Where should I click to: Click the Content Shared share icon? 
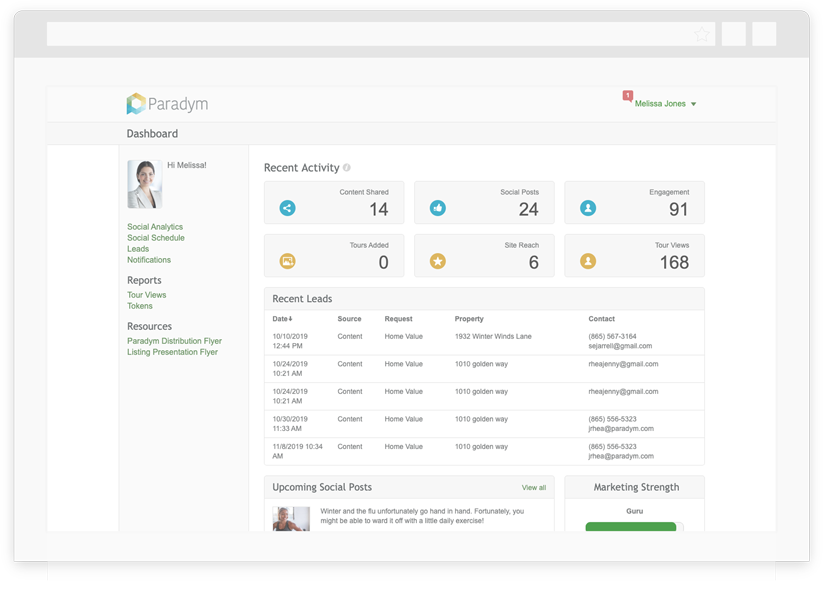[287, 208]
